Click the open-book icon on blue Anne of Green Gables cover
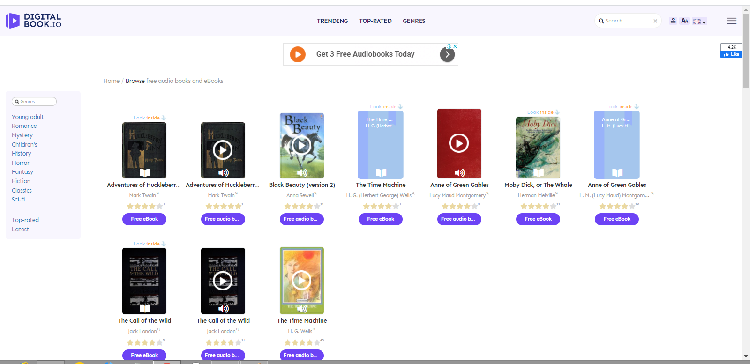 617,173
